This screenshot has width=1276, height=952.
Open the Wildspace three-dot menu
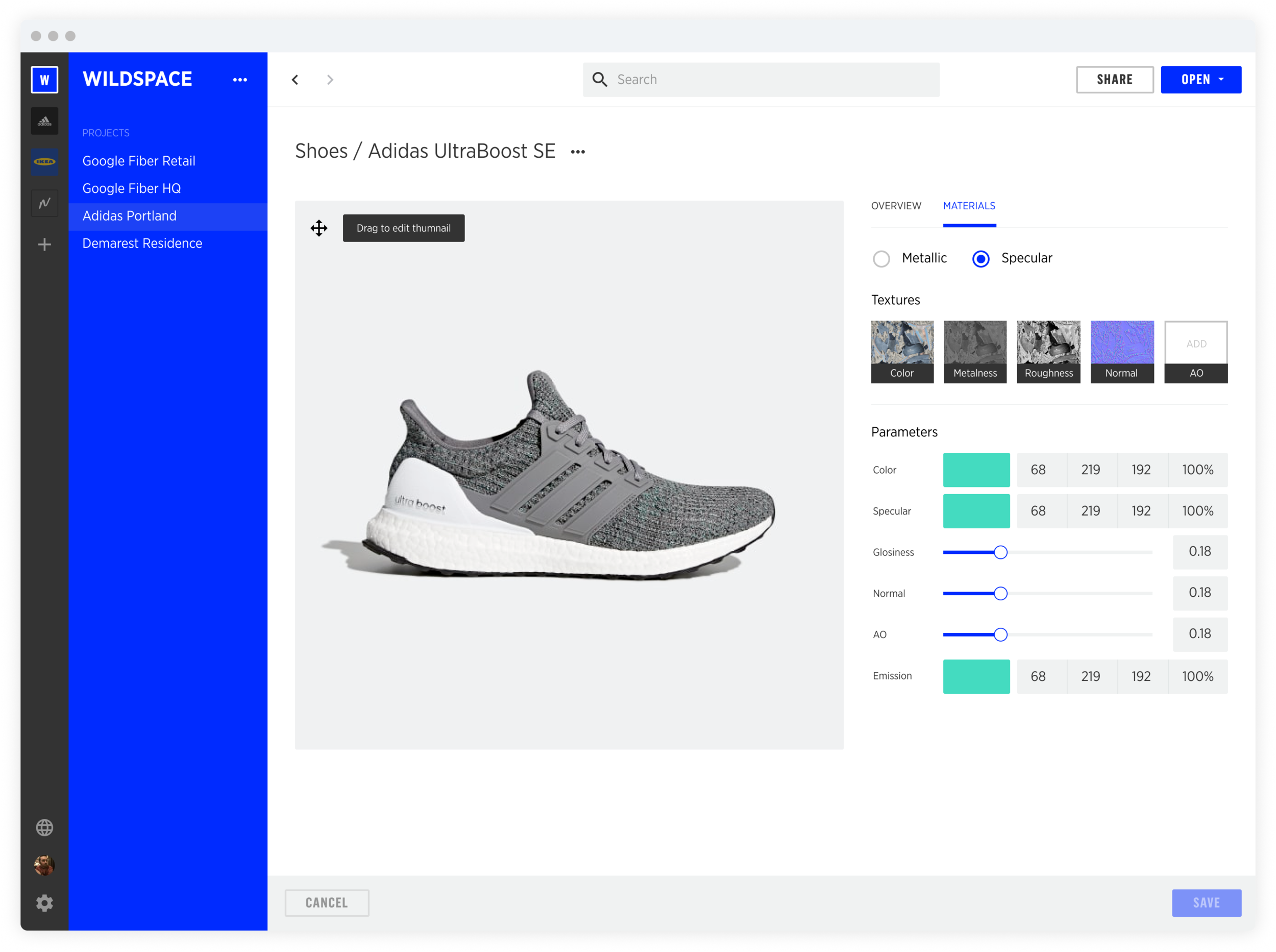[x=240, y=80]
